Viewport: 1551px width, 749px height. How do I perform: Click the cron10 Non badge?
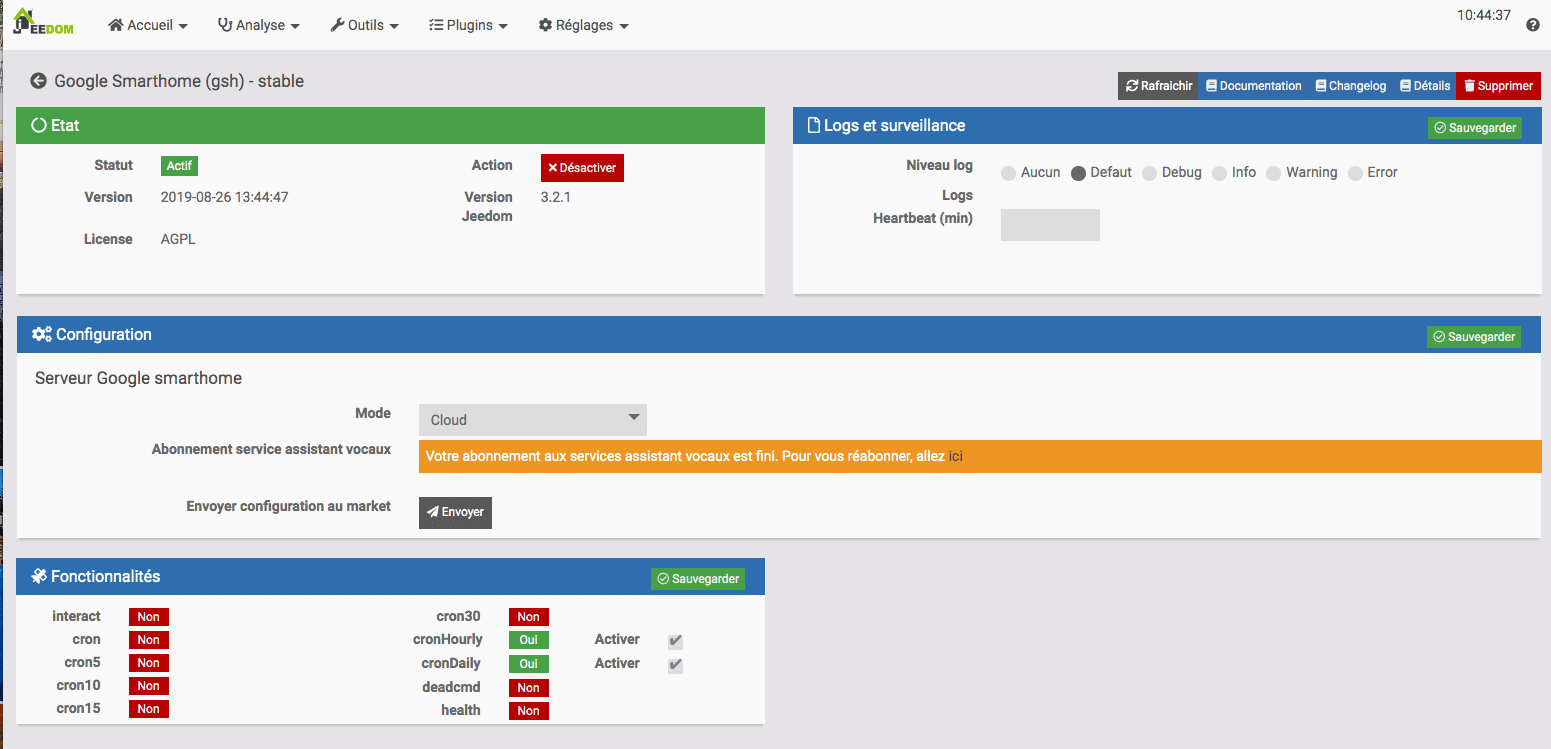click(149, 686)
